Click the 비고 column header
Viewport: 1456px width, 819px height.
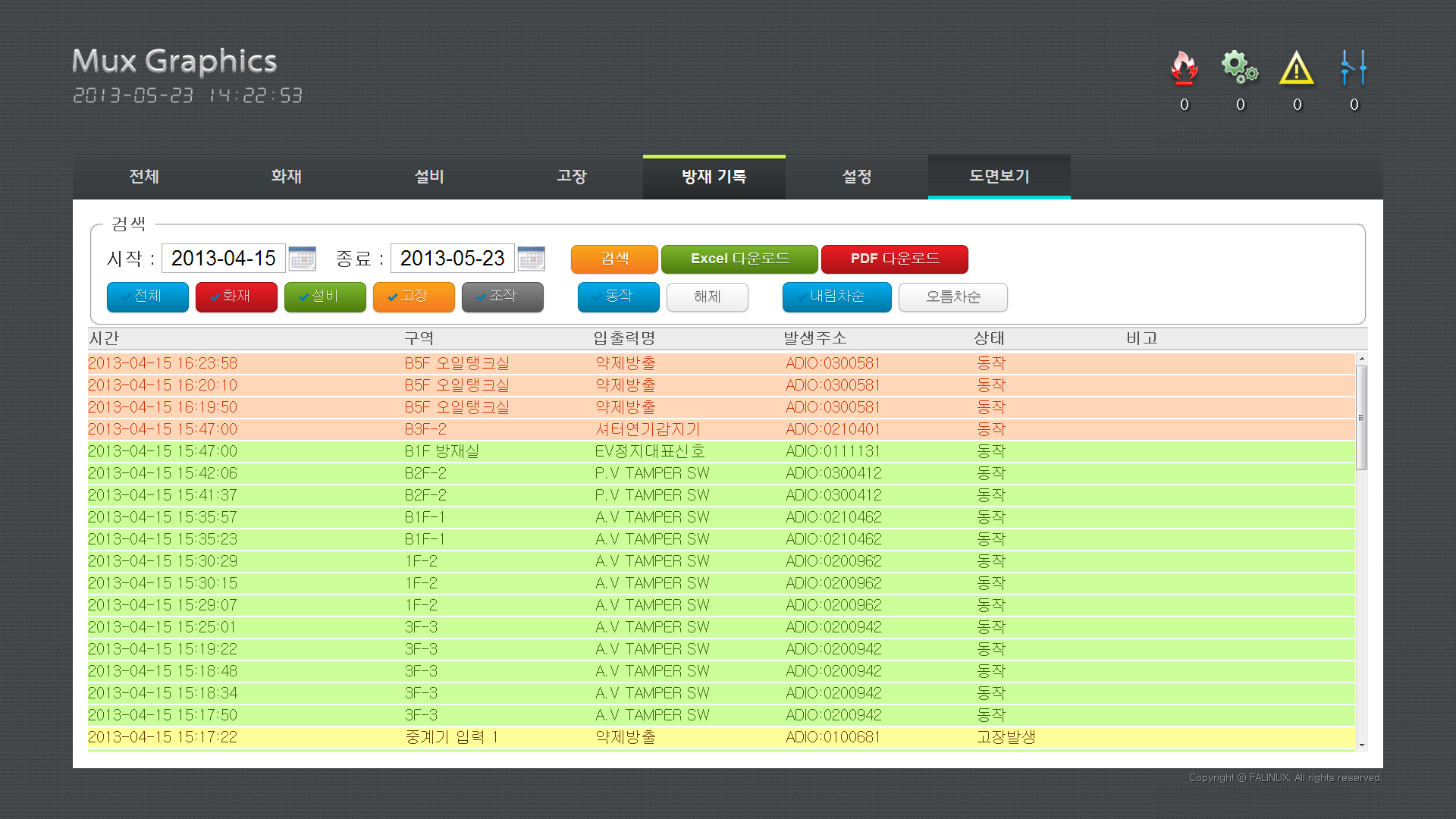(x=1142, y=338)
